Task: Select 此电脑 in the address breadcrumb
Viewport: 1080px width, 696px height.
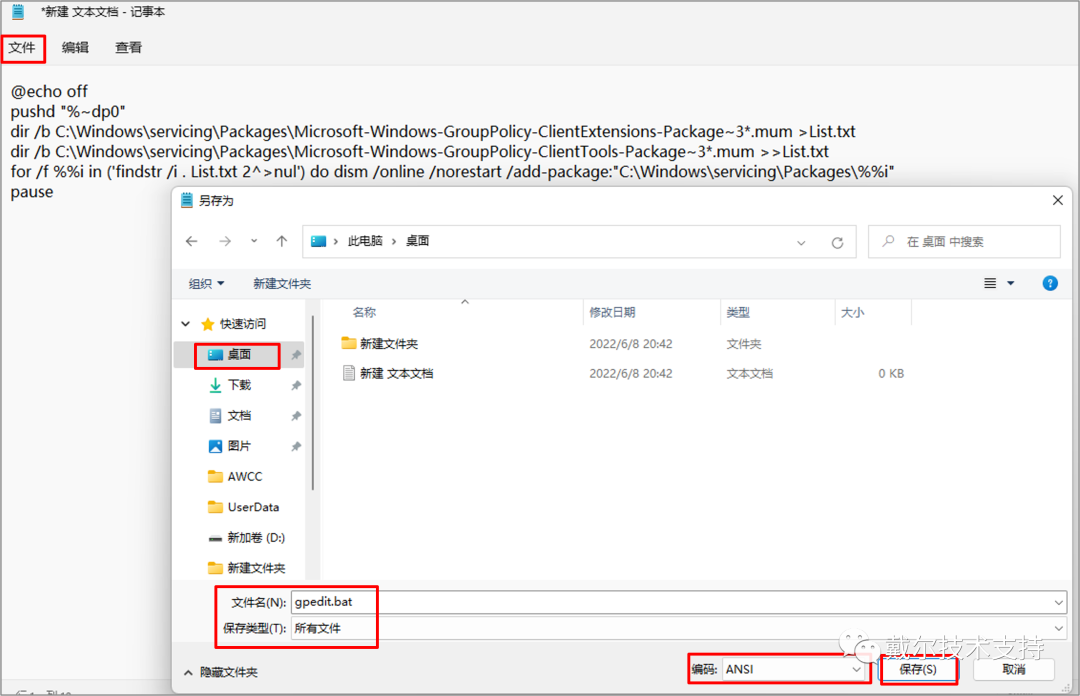Action: tap(365, 241)
